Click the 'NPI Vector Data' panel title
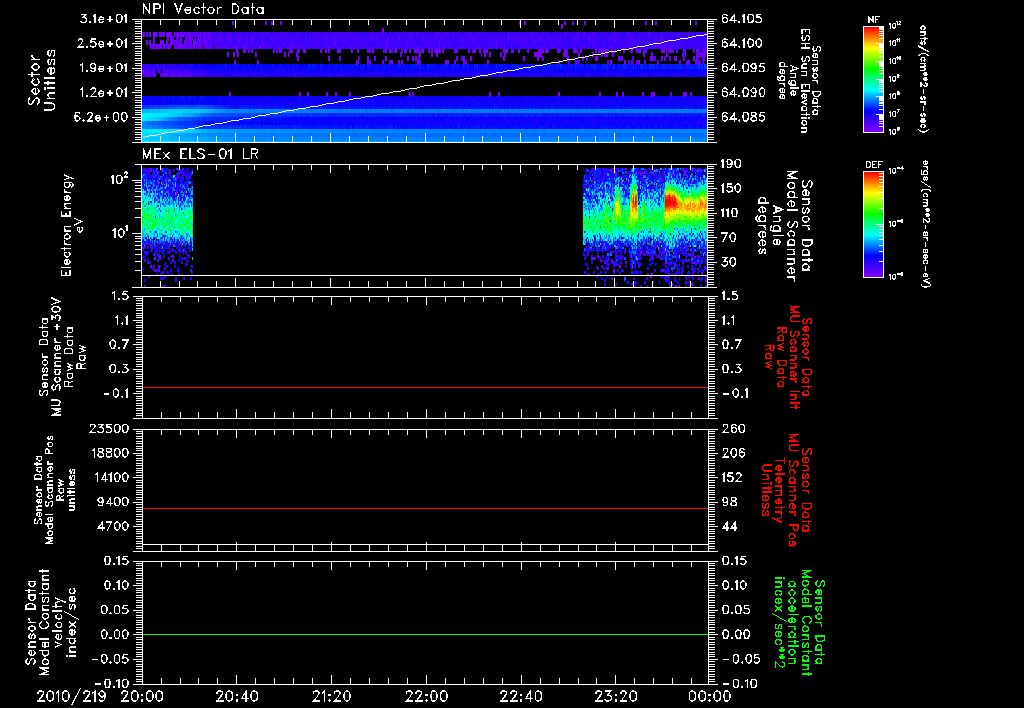1024x708 pixels. tap(203, 9)
